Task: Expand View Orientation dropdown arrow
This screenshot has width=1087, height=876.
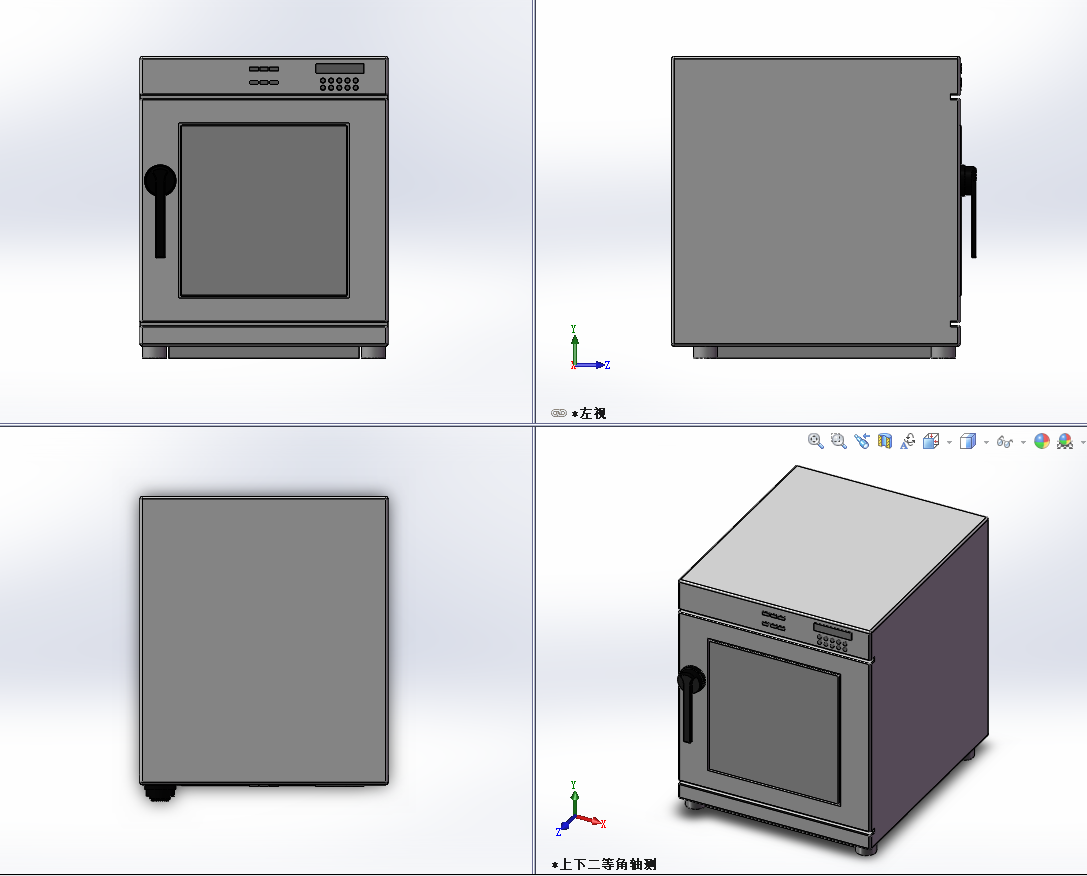Action: pos(949,442)
